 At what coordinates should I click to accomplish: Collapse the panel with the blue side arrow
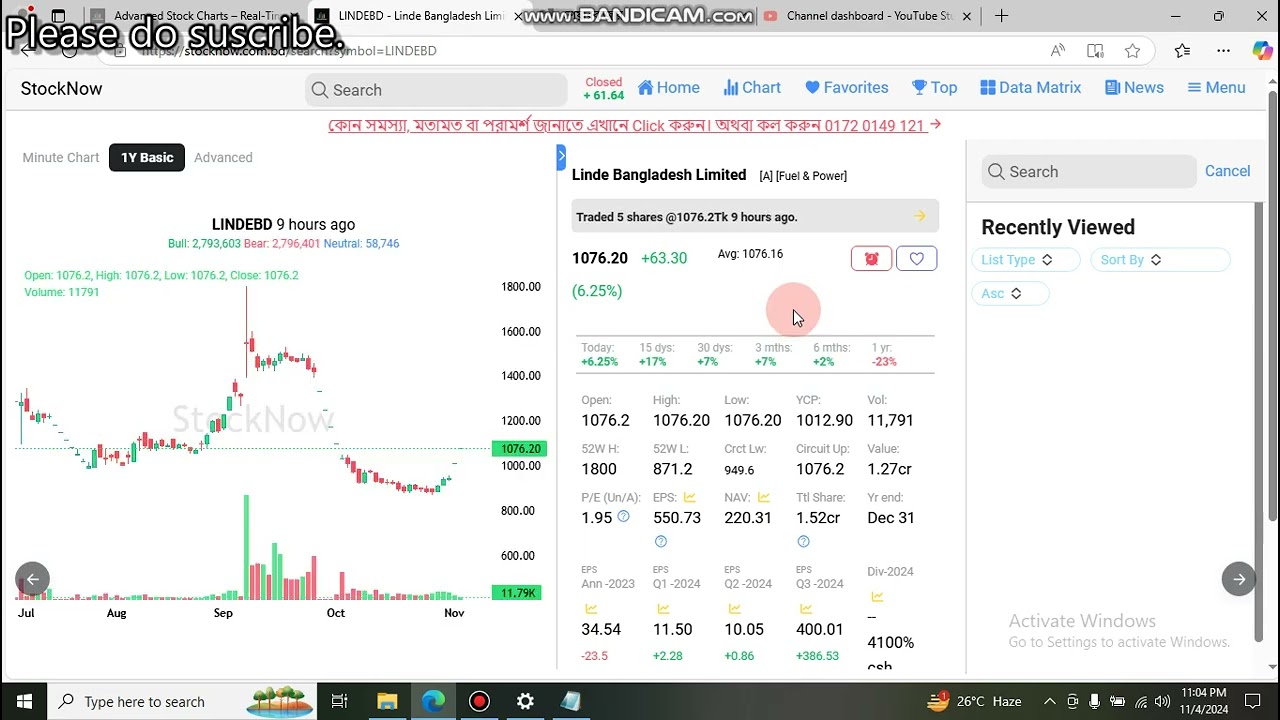pyautogui.click(x=561, y=157)
